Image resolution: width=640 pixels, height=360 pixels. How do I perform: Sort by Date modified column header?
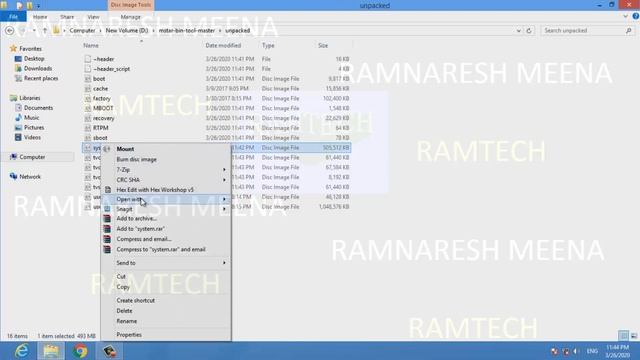(x=223, y=45)
